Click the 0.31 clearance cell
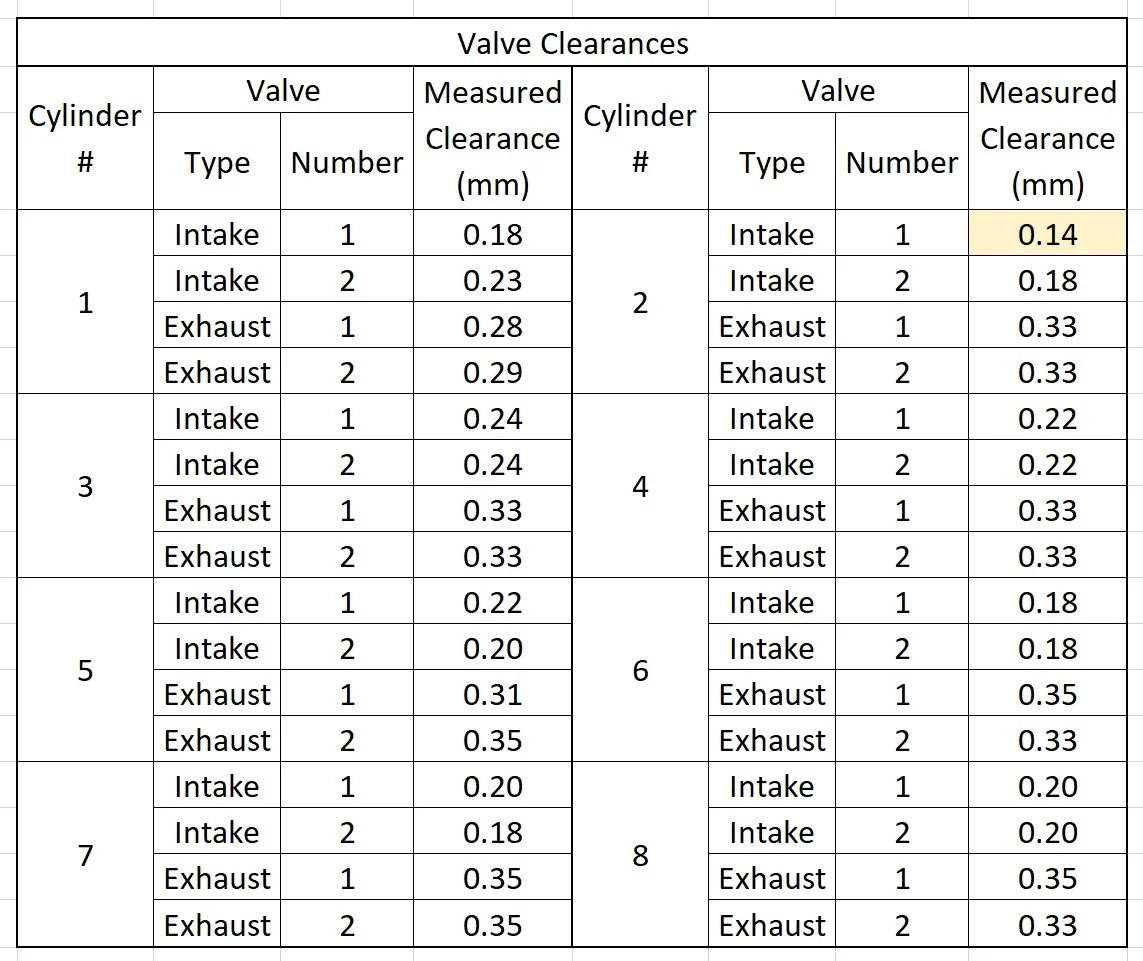This screenshot has height=961, width=1143. [492, 694]
